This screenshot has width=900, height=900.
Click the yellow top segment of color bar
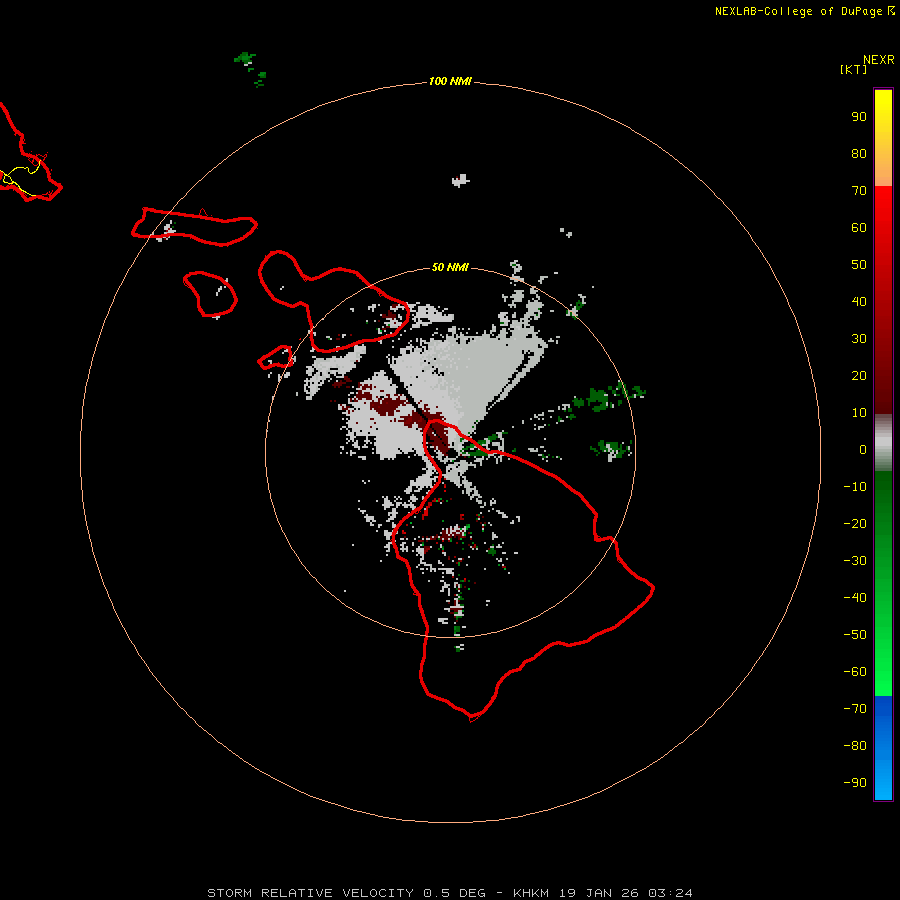pyautogui.click(x=883, y=138)
